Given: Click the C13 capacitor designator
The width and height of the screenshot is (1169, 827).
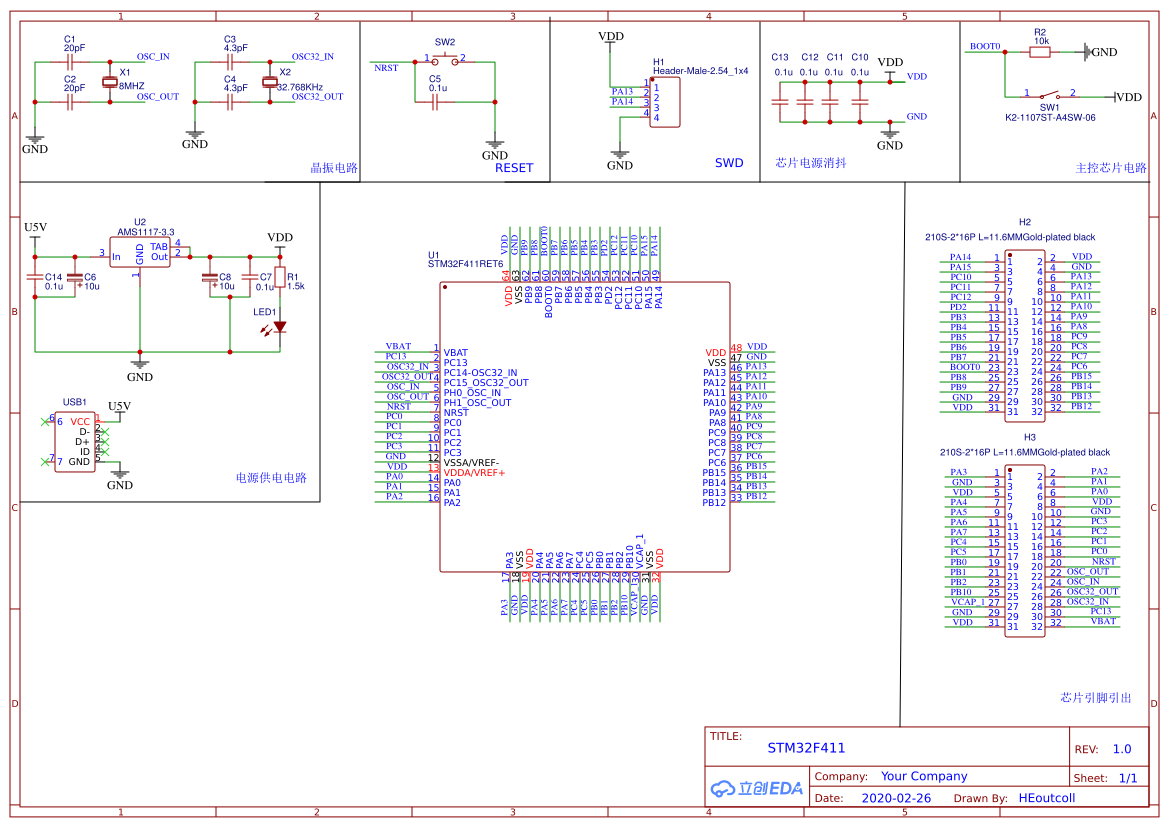Looking at the screenshot, I should coord(780,57).
